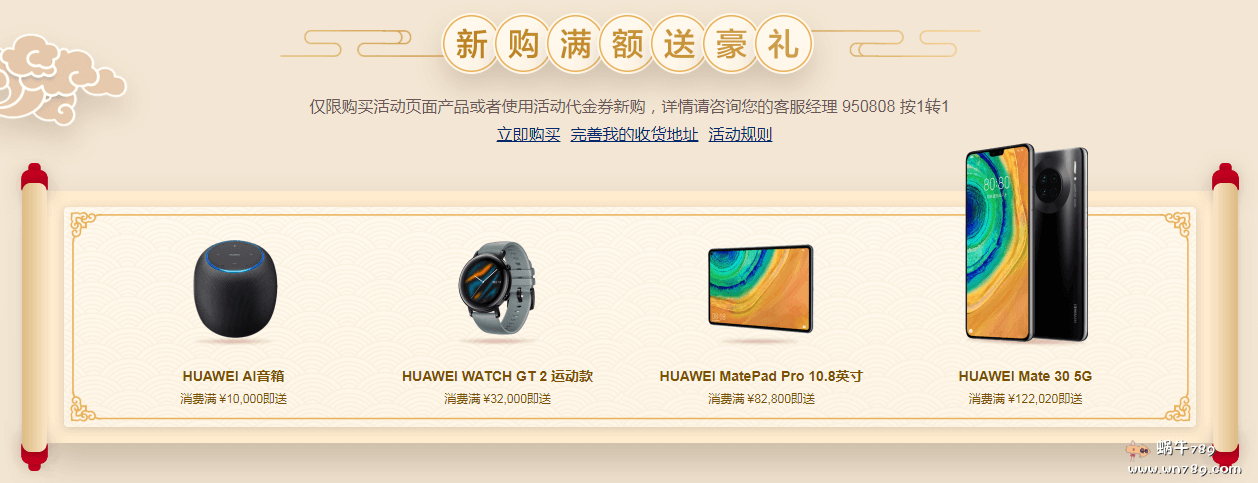Click the HUAWEI AI音箱 product title

click(x=234, y=376)
